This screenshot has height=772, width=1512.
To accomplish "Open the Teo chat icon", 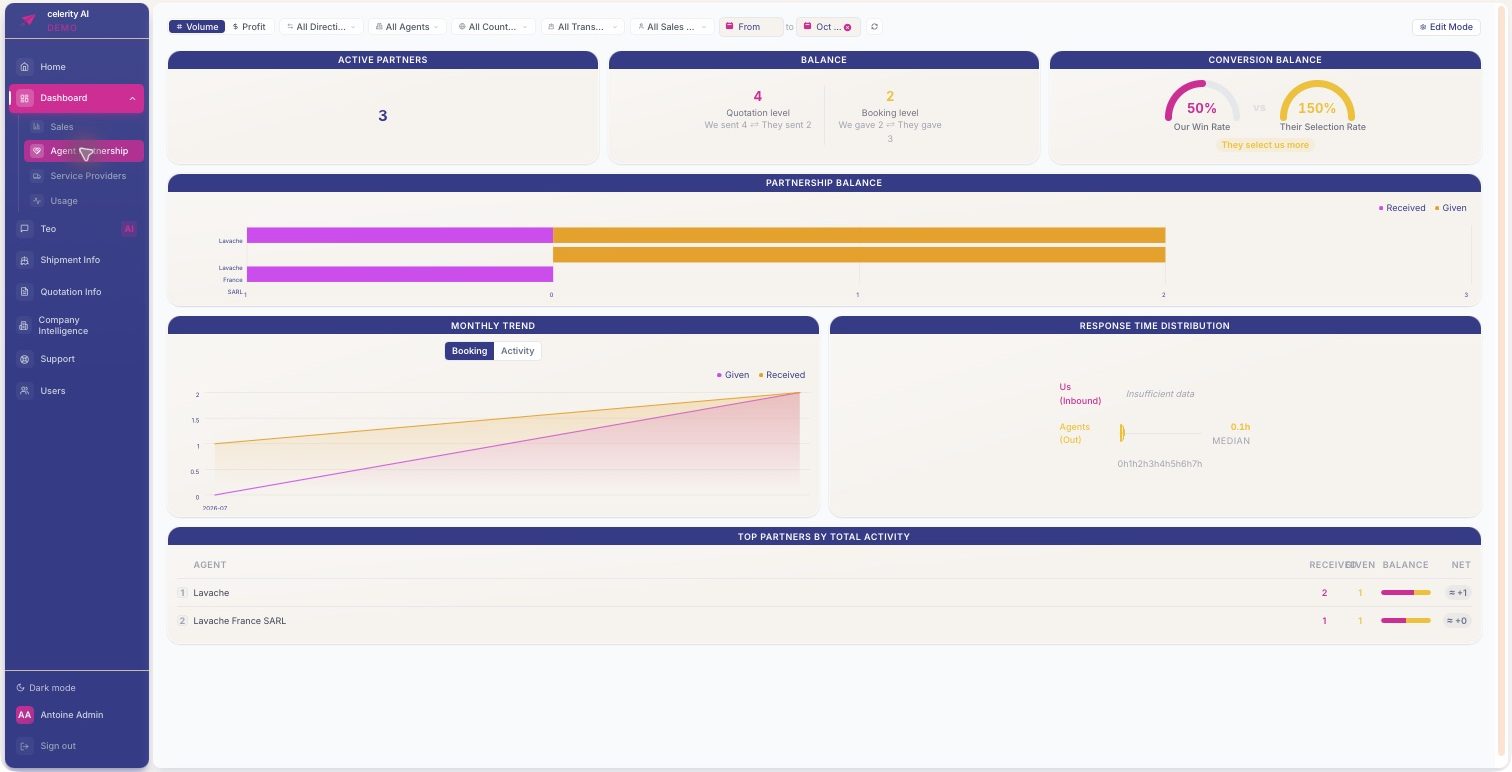I will 25,229.
